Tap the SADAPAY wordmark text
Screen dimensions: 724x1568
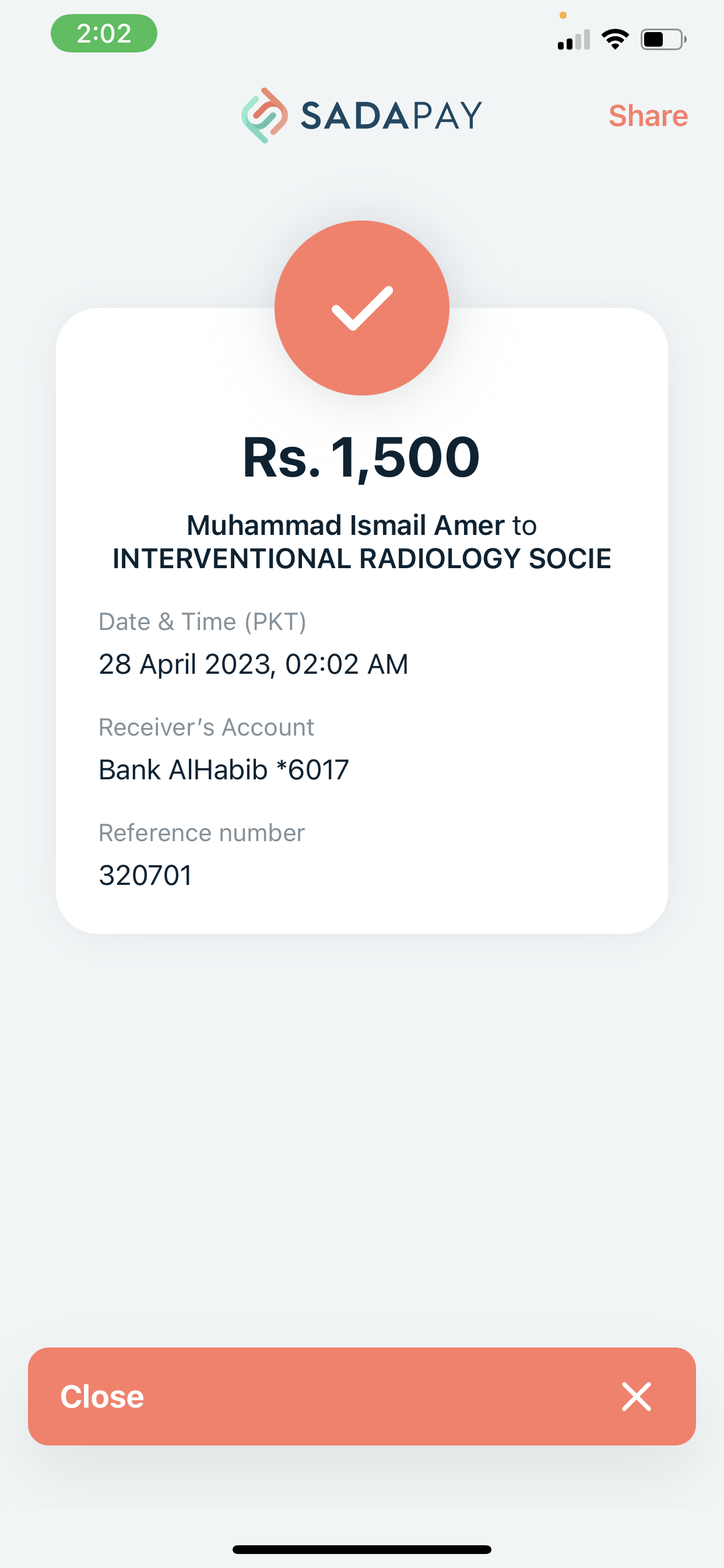[391, 116]
